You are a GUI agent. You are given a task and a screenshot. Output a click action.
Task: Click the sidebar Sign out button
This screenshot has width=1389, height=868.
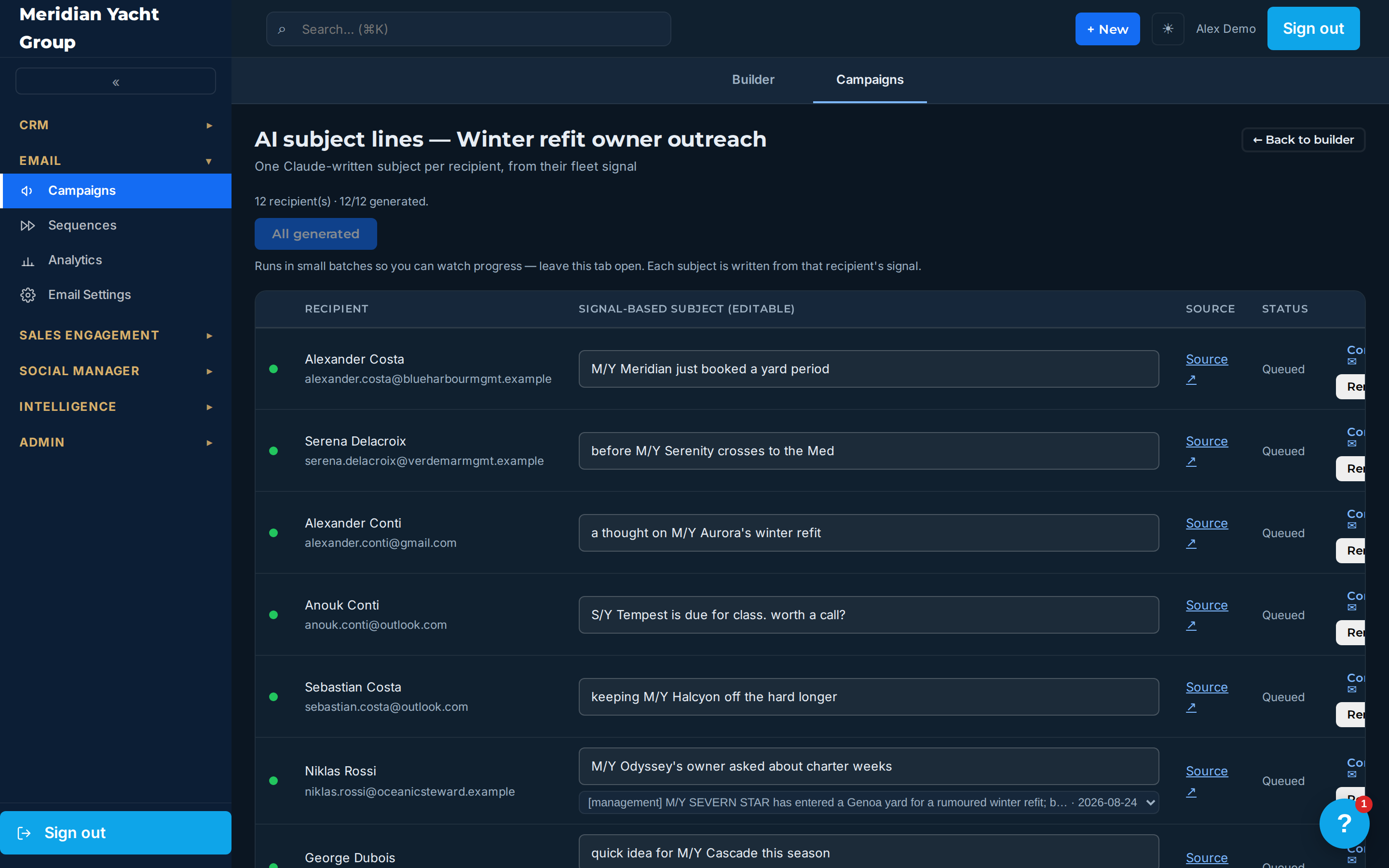coord(115,832)
